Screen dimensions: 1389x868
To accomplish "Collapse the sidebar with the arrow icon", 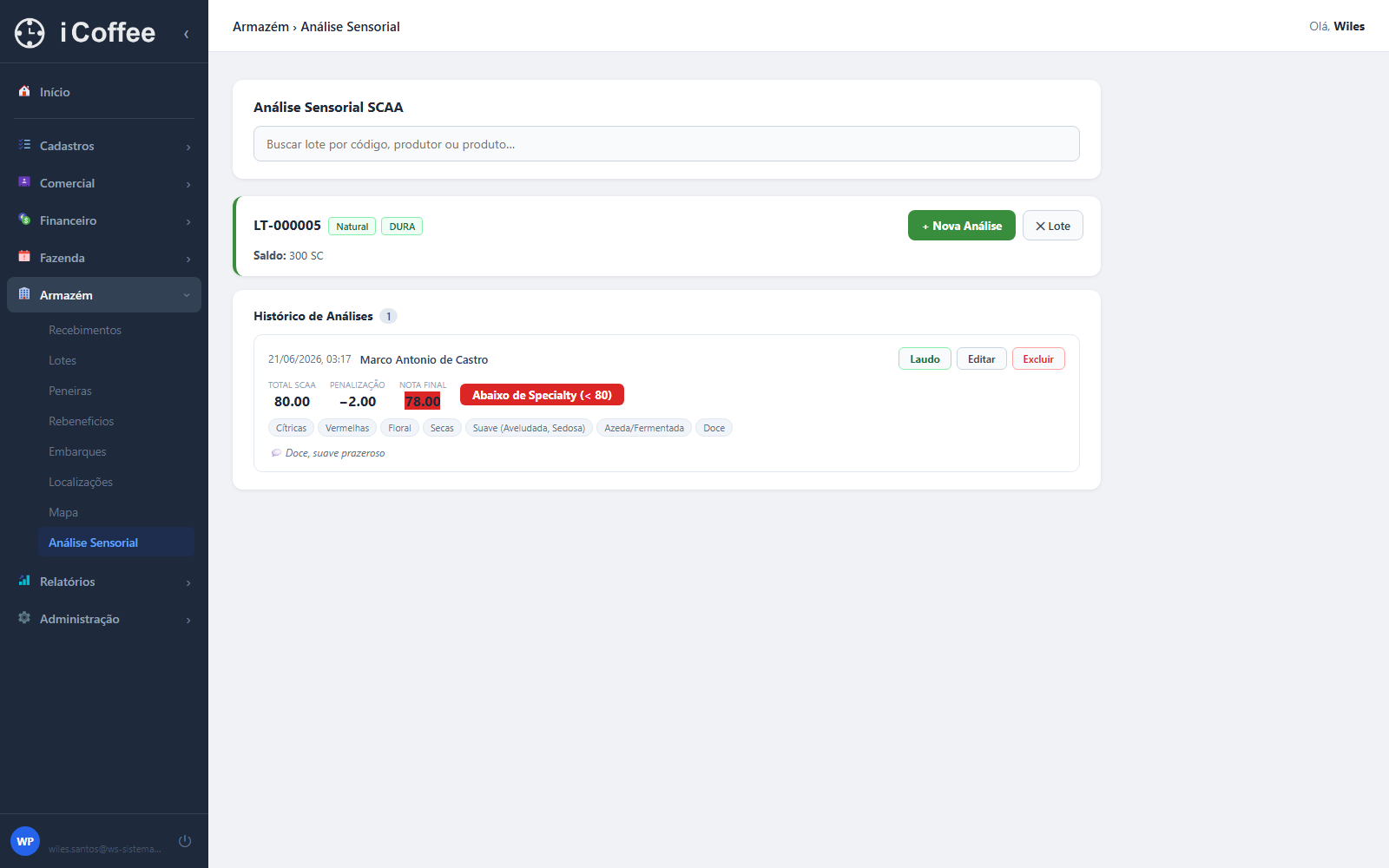I will [x=186, y=34].
